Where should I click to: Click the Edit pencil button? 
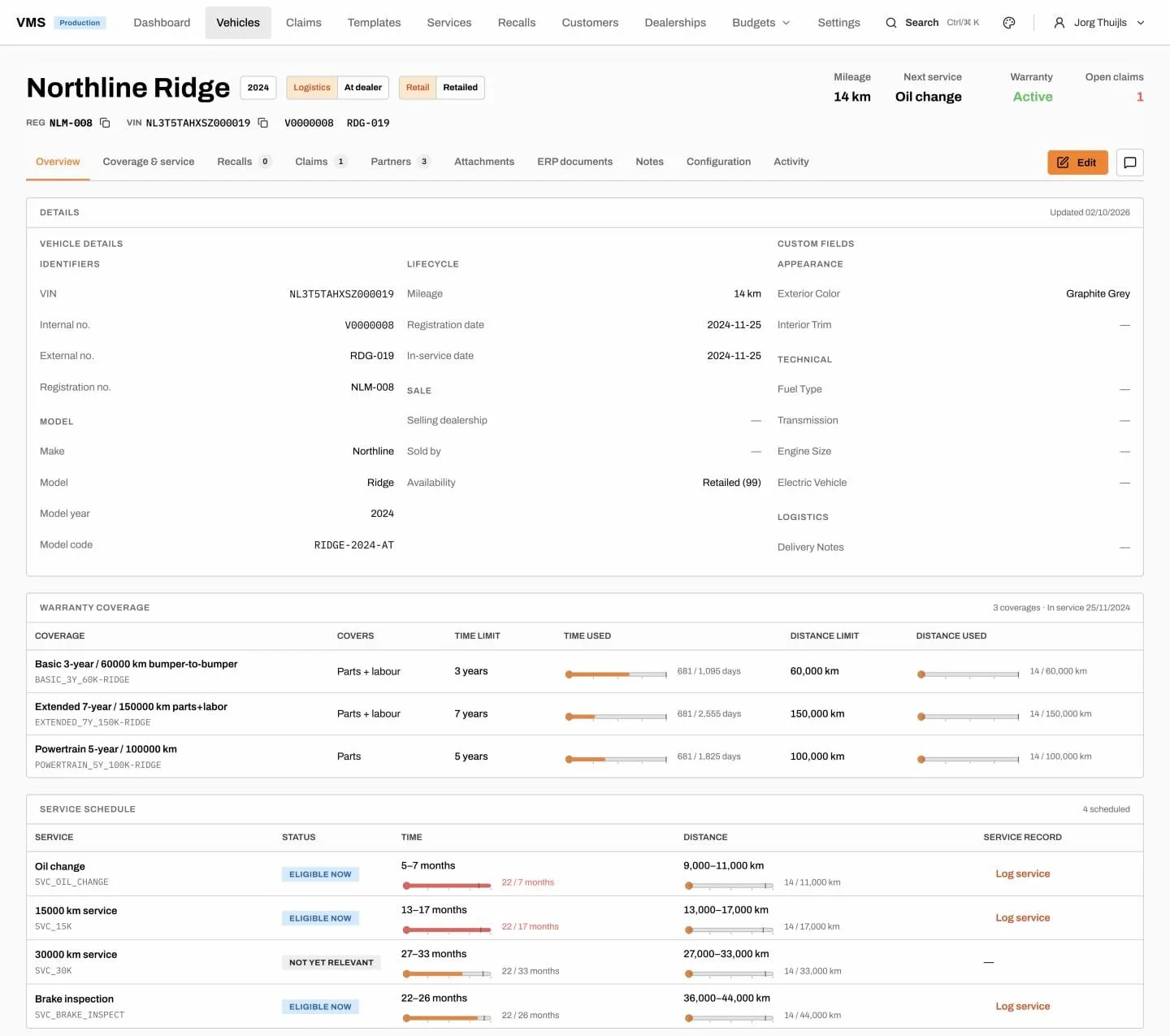(1077, 163)
